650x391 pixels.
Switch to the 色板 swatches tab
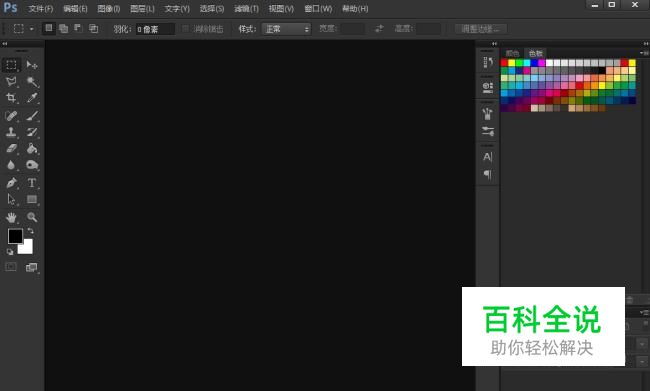536,53
